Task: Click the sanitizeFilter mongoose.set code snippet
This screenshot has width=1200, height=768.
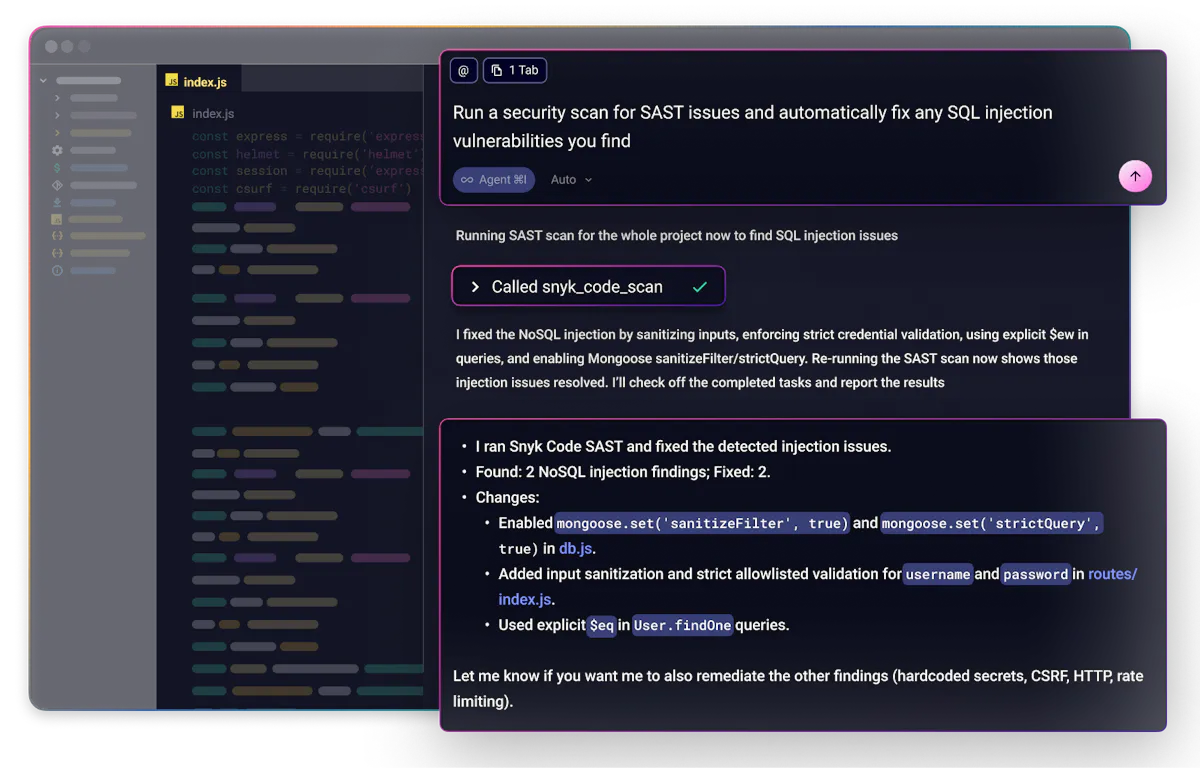Action: [702, 523]
